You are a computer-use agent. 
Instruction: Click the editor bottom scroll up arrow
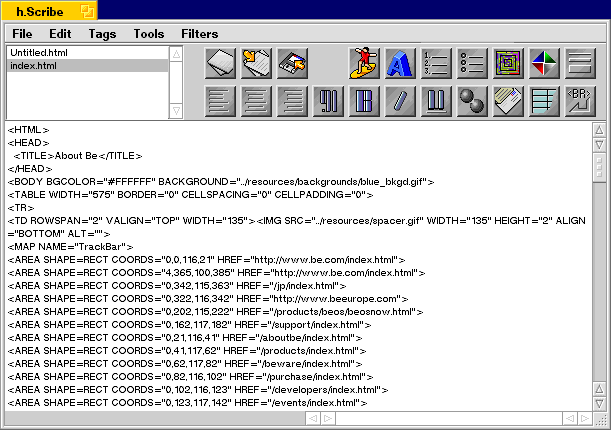point(599,389)
